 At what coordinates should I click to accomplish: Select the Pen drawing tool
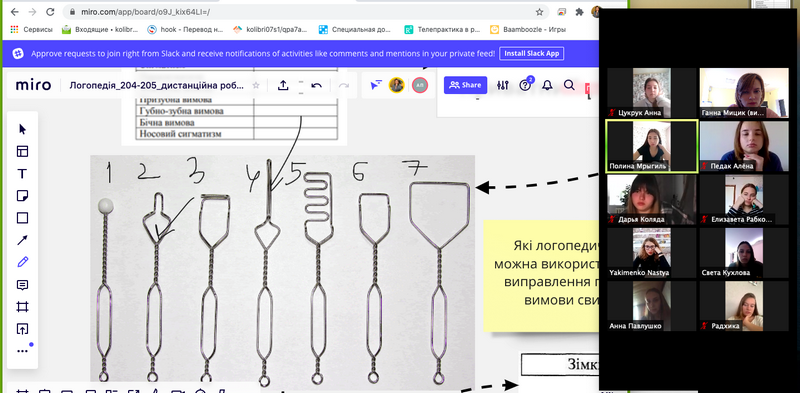22,262
